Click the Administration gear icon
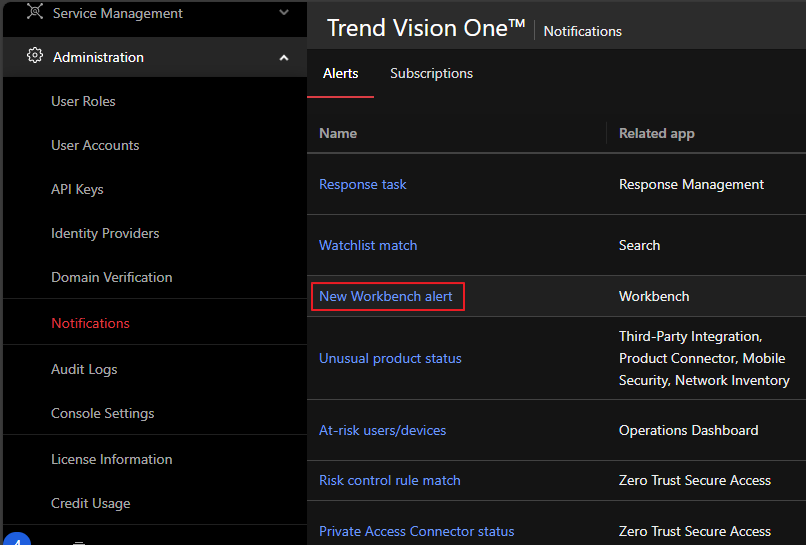This screenshot has width=806, height=545. [35, 57]
